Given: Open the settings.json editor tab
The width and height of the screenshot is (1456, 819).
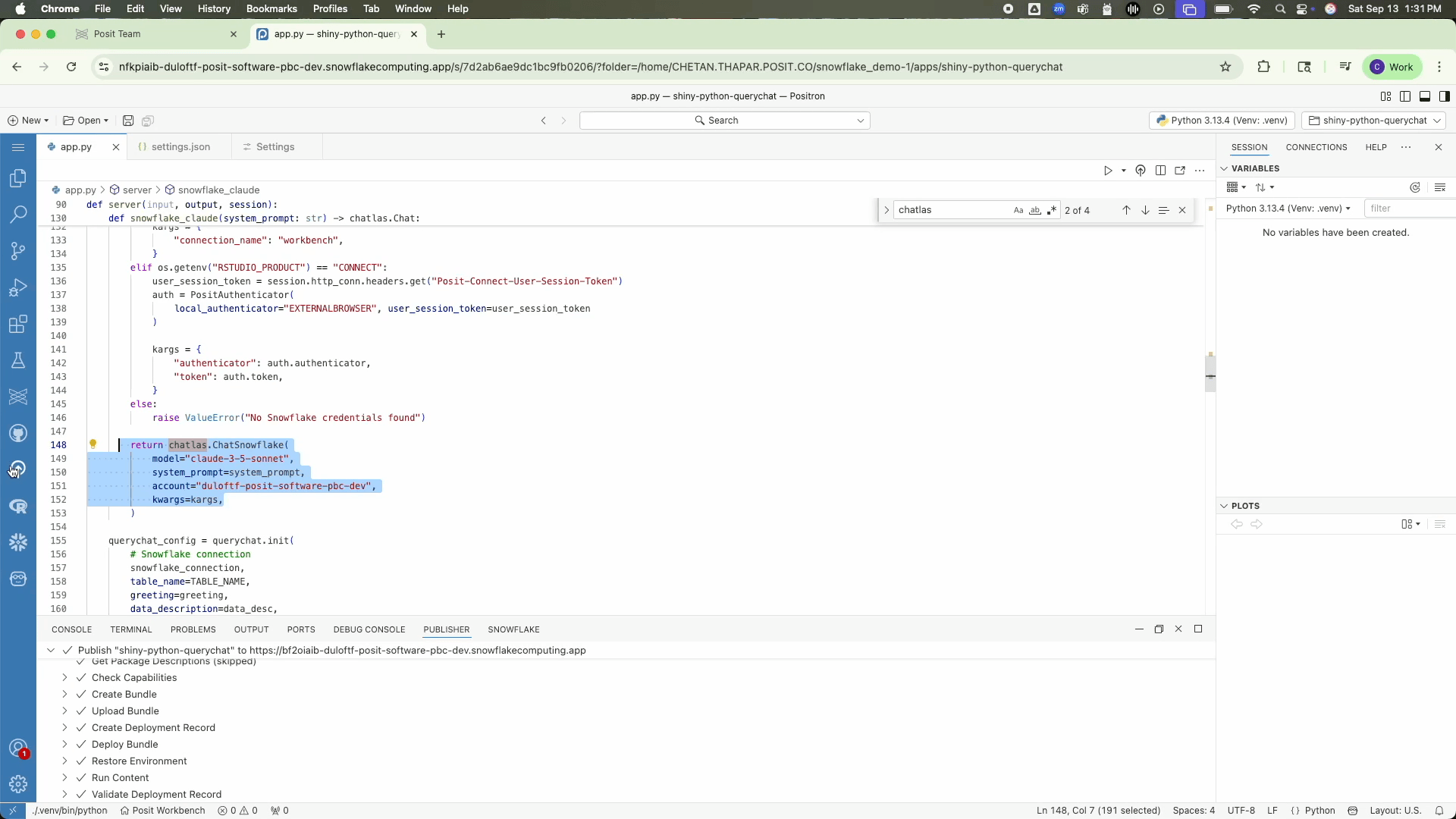Looking at the screenshot, I should coord(180,147).
